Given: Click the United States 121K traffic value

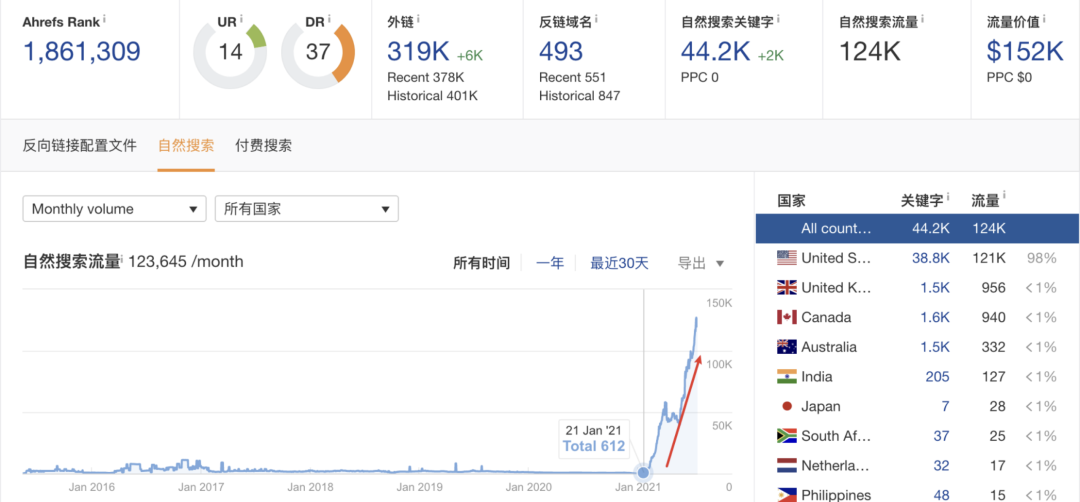Looking at the screenshot, I should click(988, 258).
